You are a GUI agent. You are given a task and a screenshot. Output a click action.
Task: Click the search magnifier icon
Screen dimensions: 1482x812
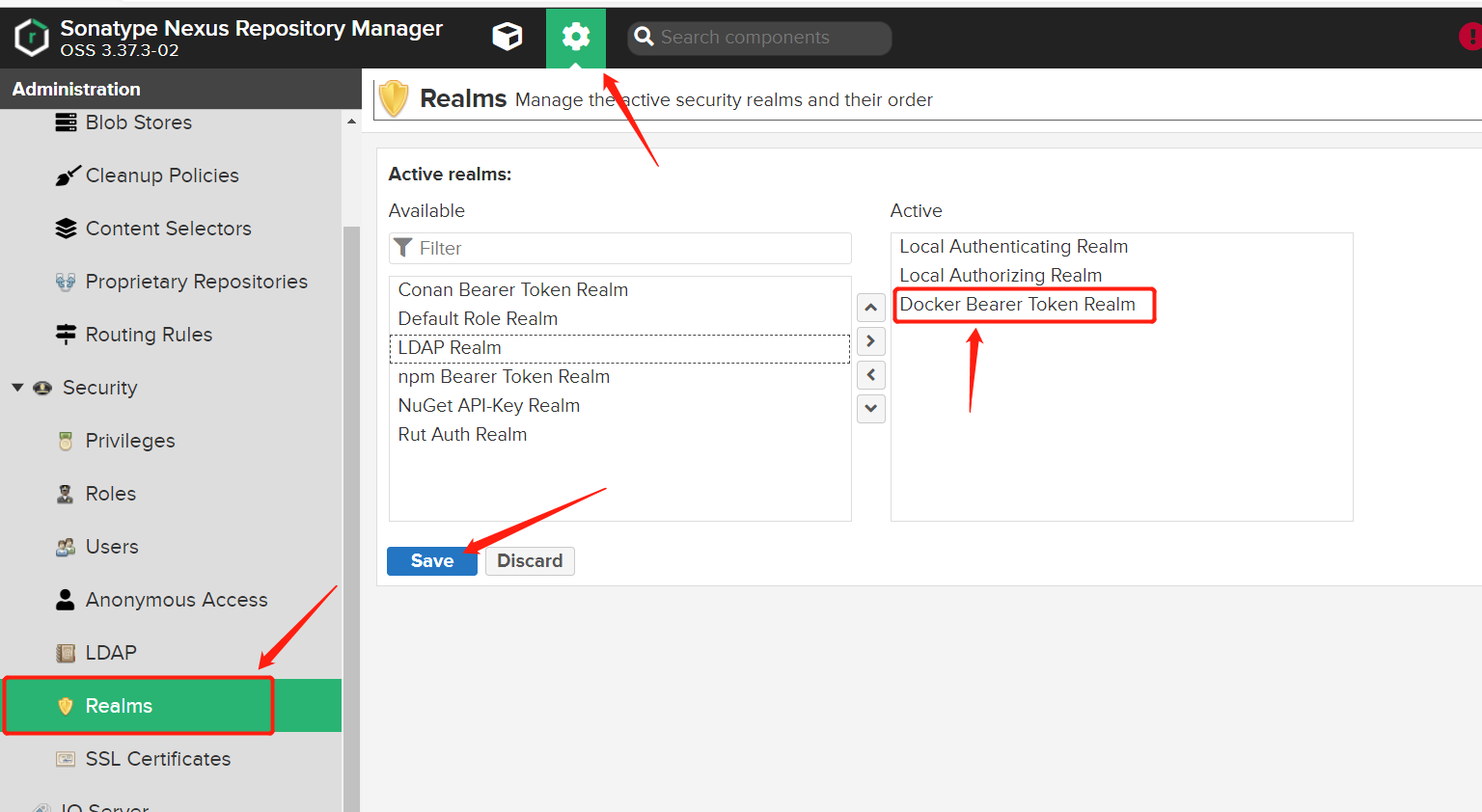(644, 37)
